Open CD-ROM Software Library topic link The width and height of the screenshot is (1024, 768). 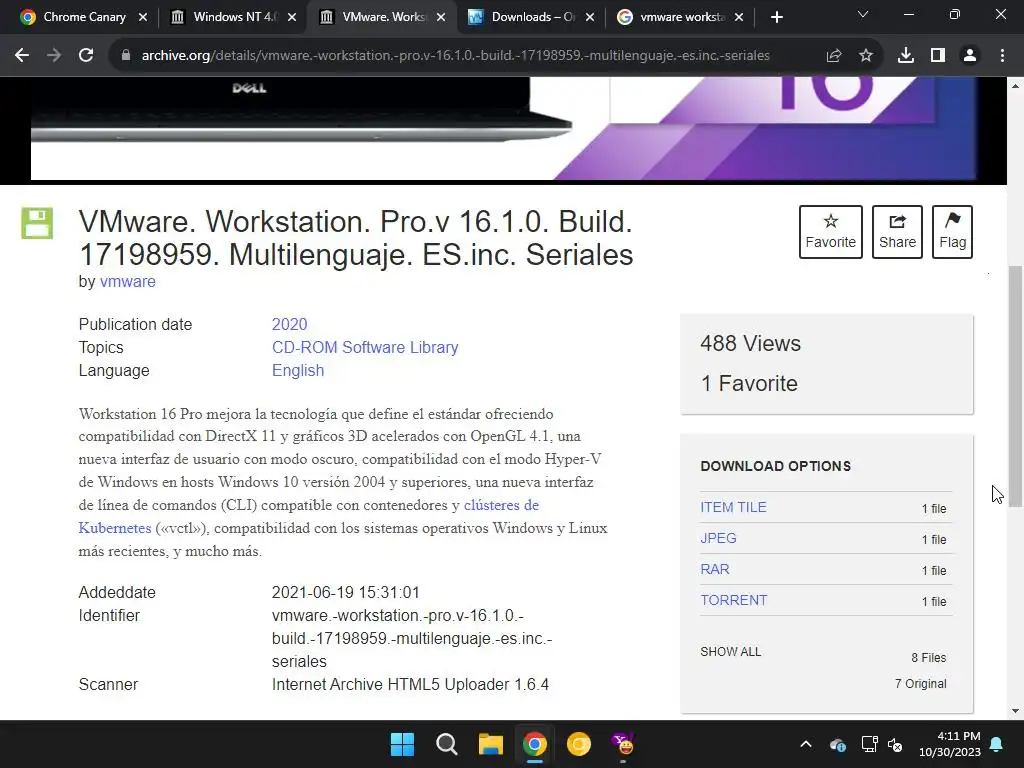365,347
